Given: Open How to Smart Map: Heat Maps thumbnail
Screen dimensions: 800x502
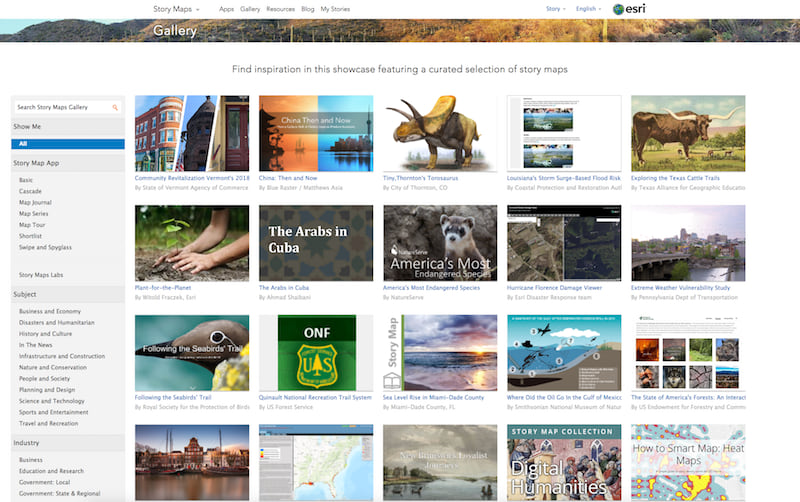Looking at the screenshot, I should click(688, 462).
